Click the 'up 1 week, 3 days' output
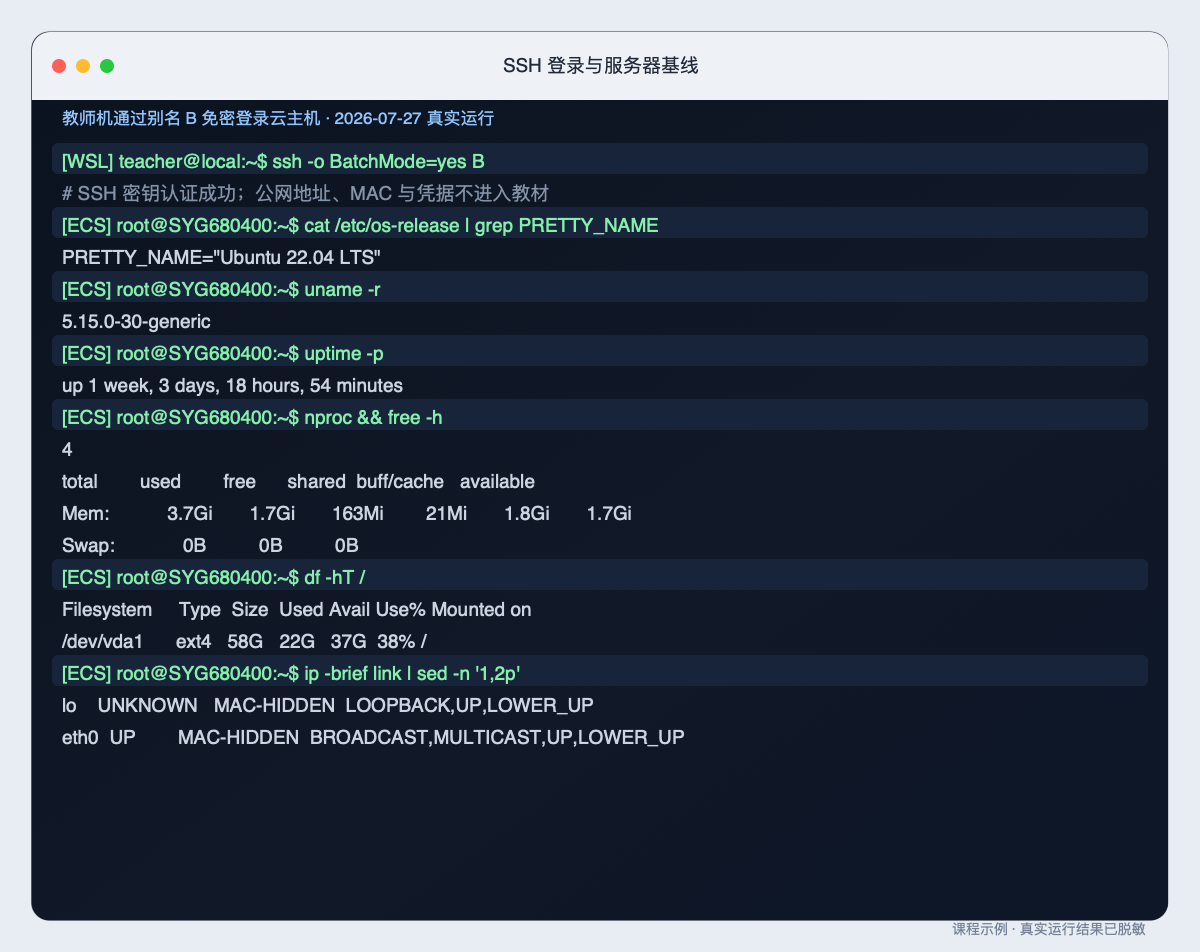 (x=232, y=386)
